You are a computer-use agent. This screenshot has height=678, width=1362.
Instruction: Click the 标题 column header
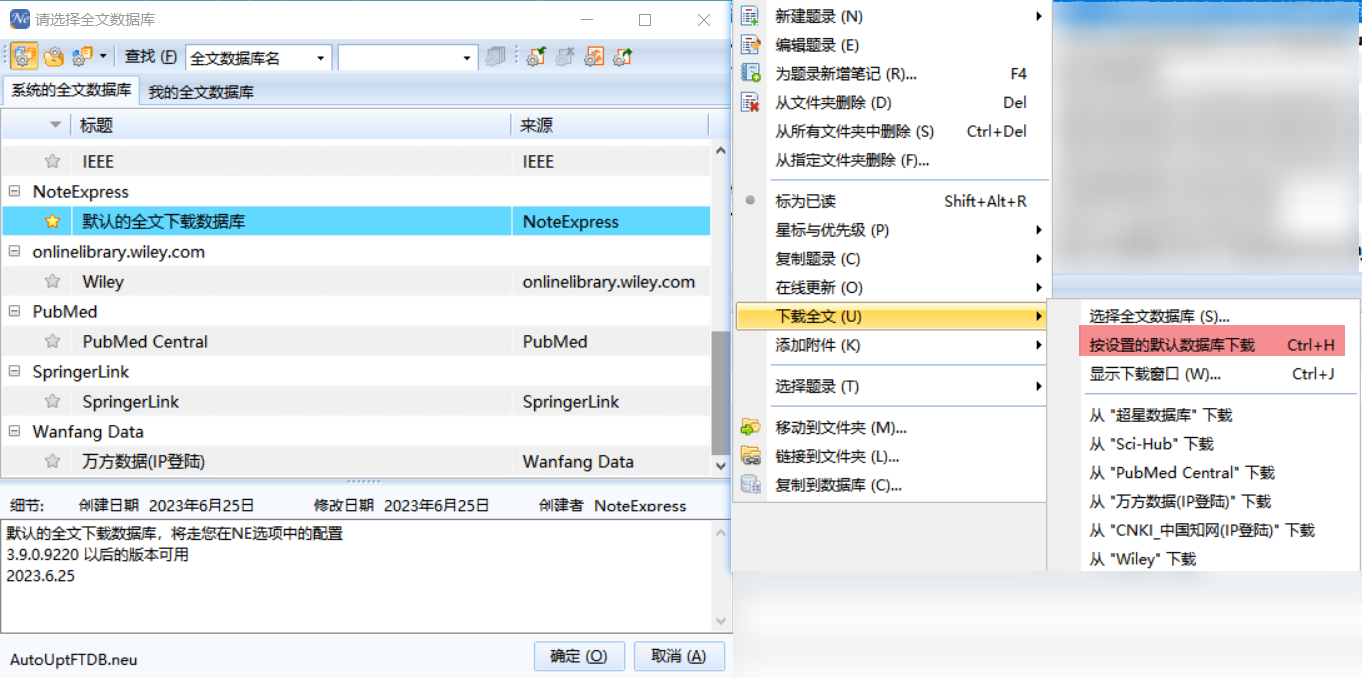291,125
